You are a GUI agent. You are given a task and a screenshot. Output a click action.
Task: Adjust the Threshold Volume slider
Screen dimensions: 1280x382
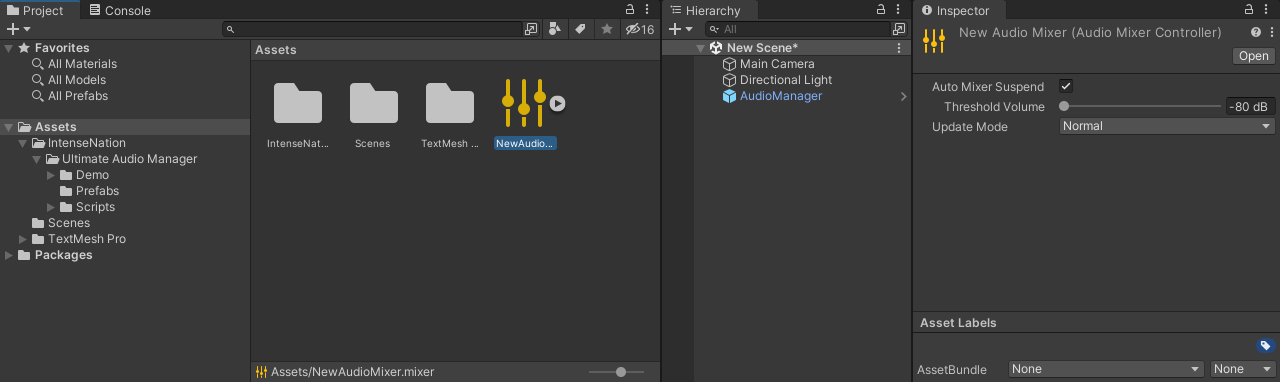click(x=1140, y=106)
